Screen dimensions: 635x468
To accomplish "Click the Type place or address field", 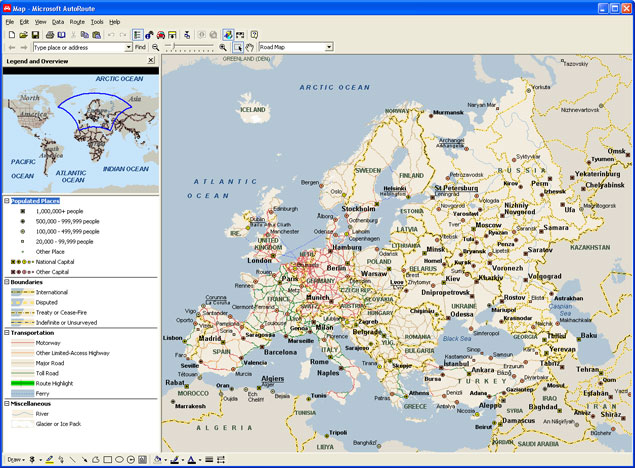I will pos(79,47).
